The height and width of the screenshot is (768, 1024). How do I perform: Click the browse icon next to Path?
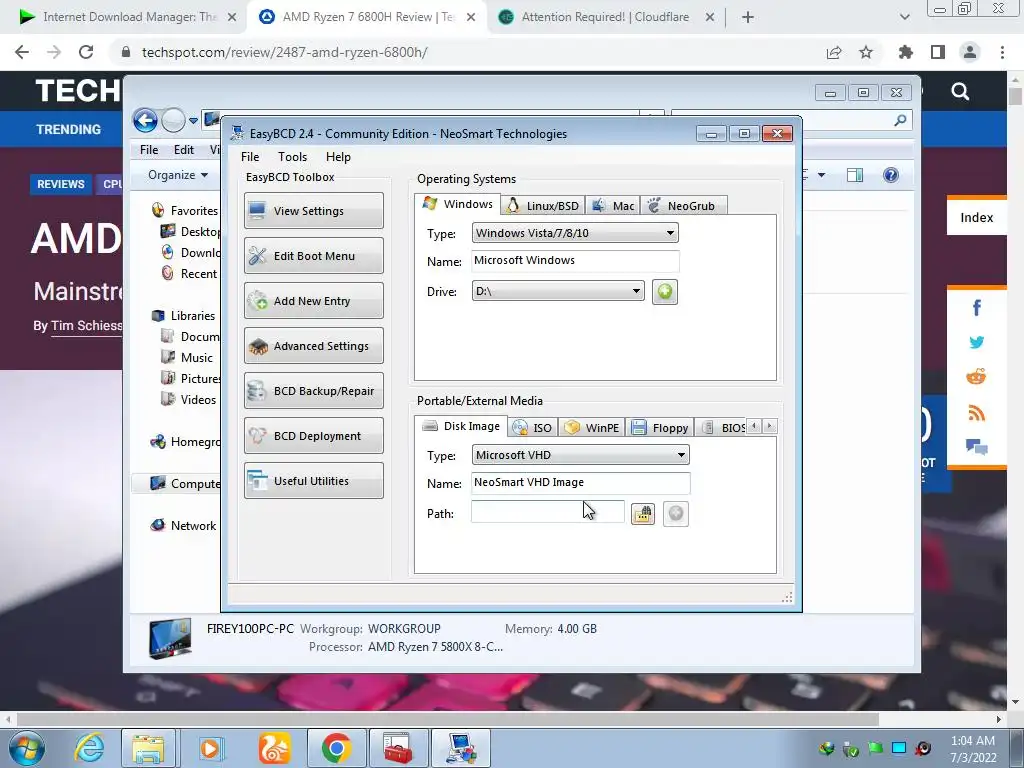[x=643, y=514]
